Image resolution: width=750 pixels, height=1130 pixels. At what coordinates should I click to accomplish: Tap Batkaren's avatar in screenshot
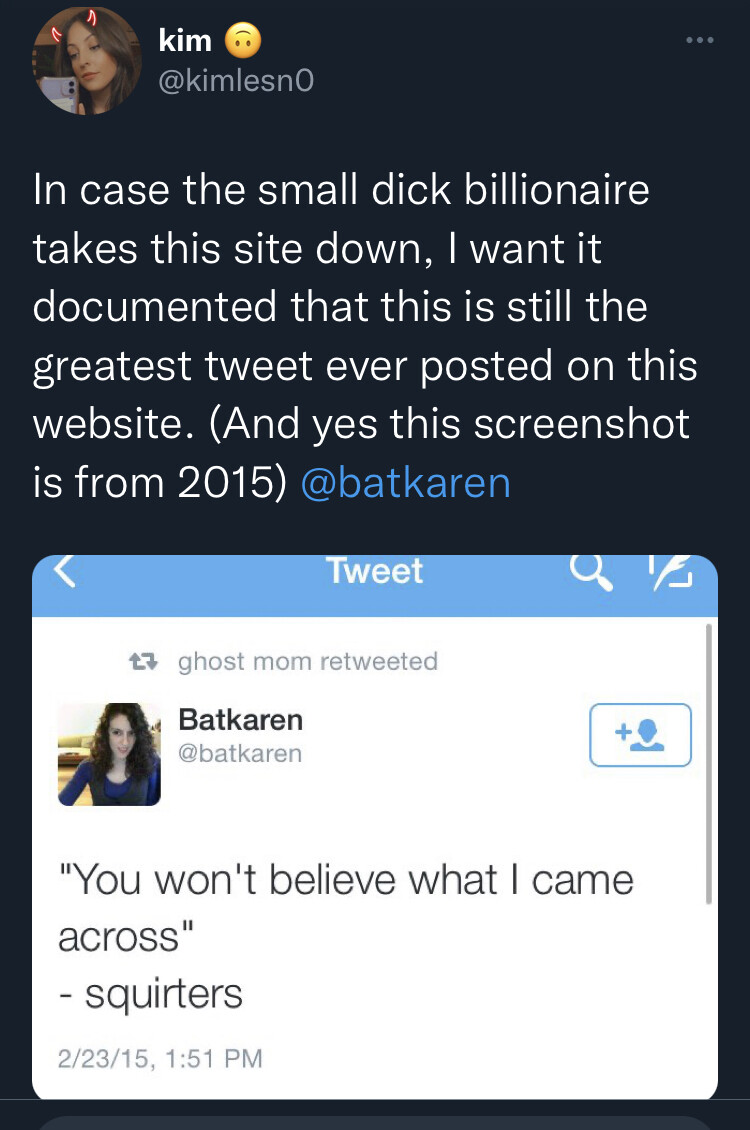click(x=110, y=754)
